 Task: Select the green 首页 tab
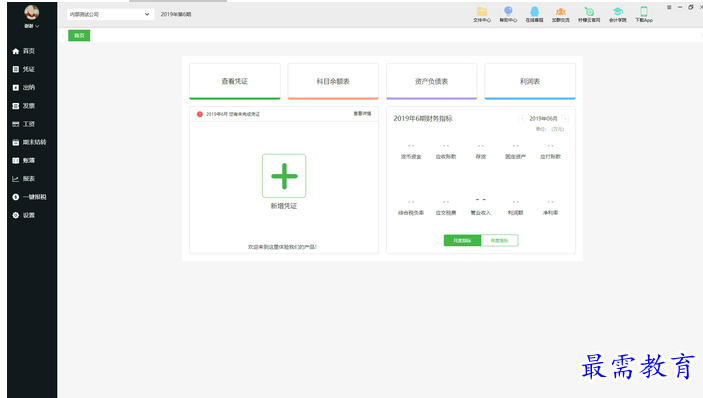[79, 35]
